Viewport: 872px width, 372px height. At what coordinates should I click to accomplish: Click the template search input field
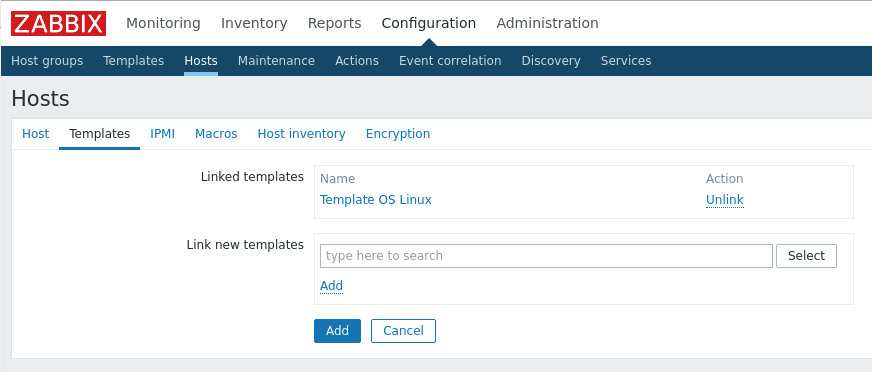coord(546,256)
